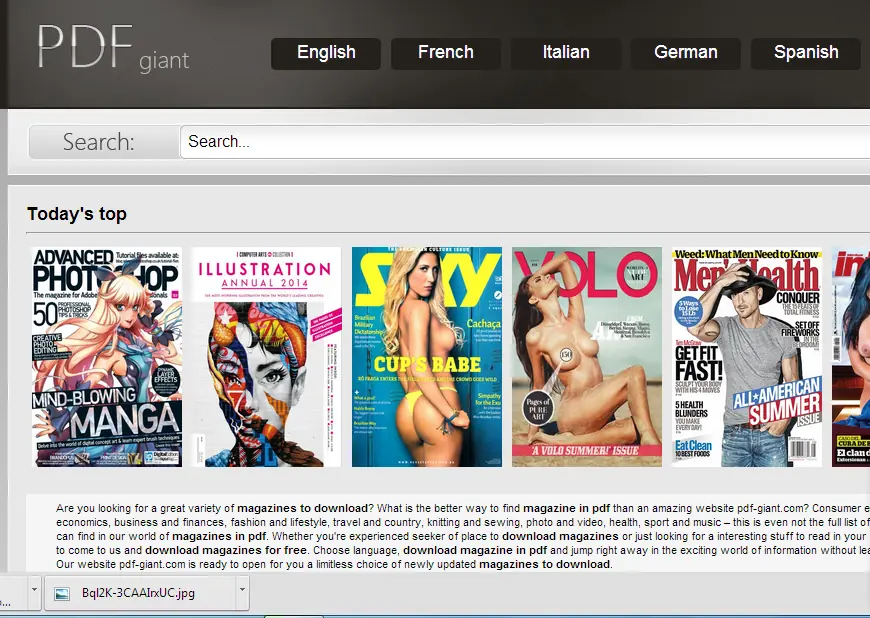Open the Advanced Photoshop magazine cover
The height and width of the screenshot is (618, 870).
coord(107,357)
